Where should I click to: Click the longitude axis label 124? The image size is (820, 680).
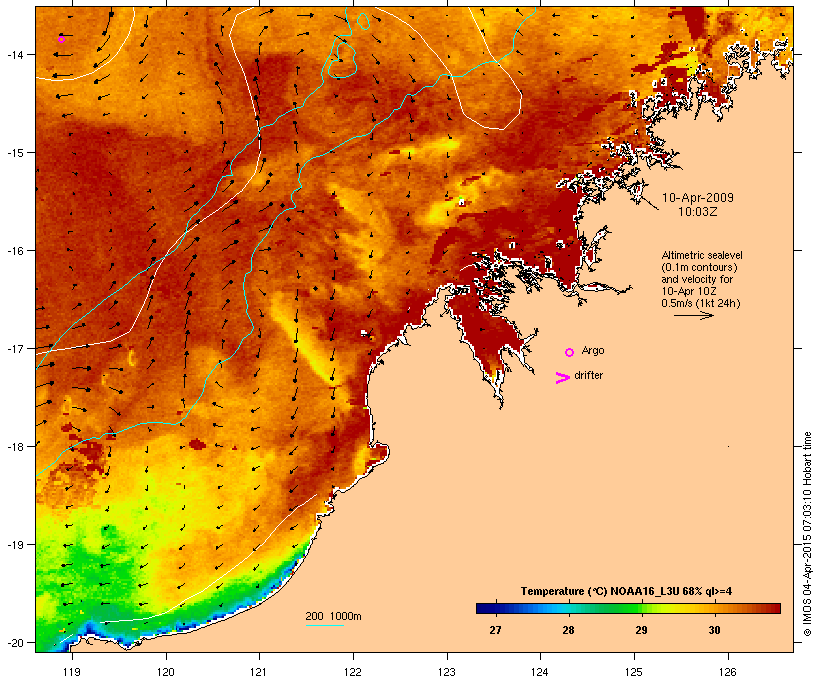(540, 672)
